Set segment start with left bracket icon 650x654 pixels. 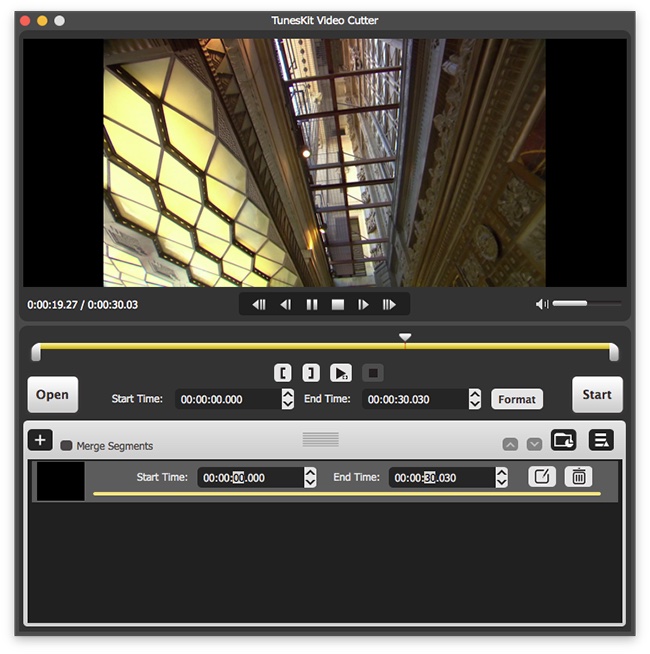[x=284, y=373]
